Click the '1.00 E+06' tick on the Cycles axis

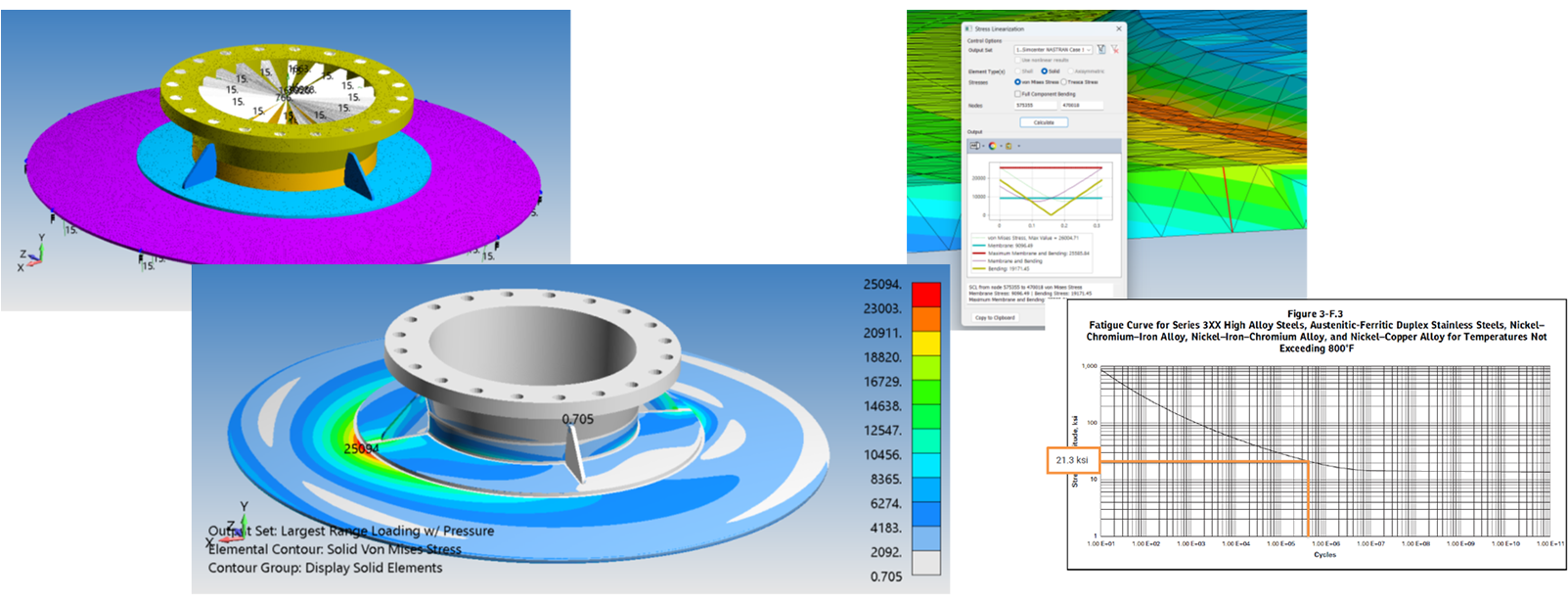coord(1325,543)
